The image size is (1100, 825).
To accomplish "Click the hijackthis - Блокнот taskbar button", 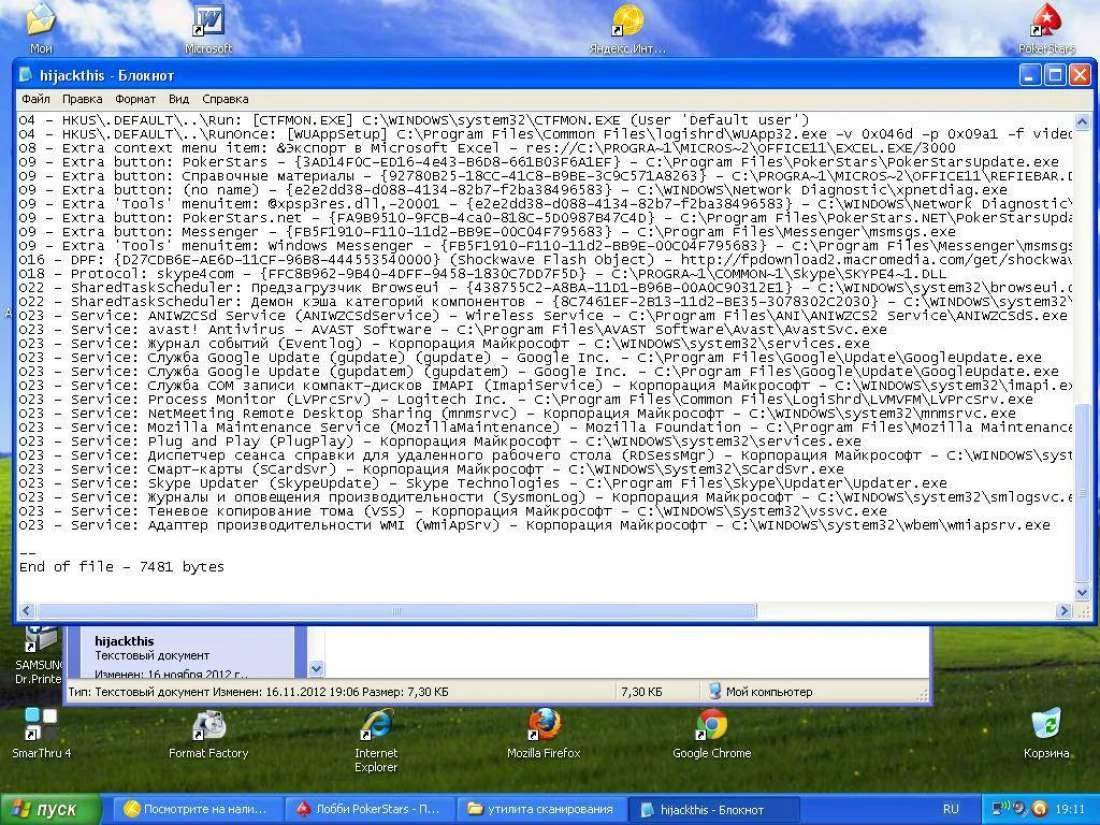I will point(713,810).
